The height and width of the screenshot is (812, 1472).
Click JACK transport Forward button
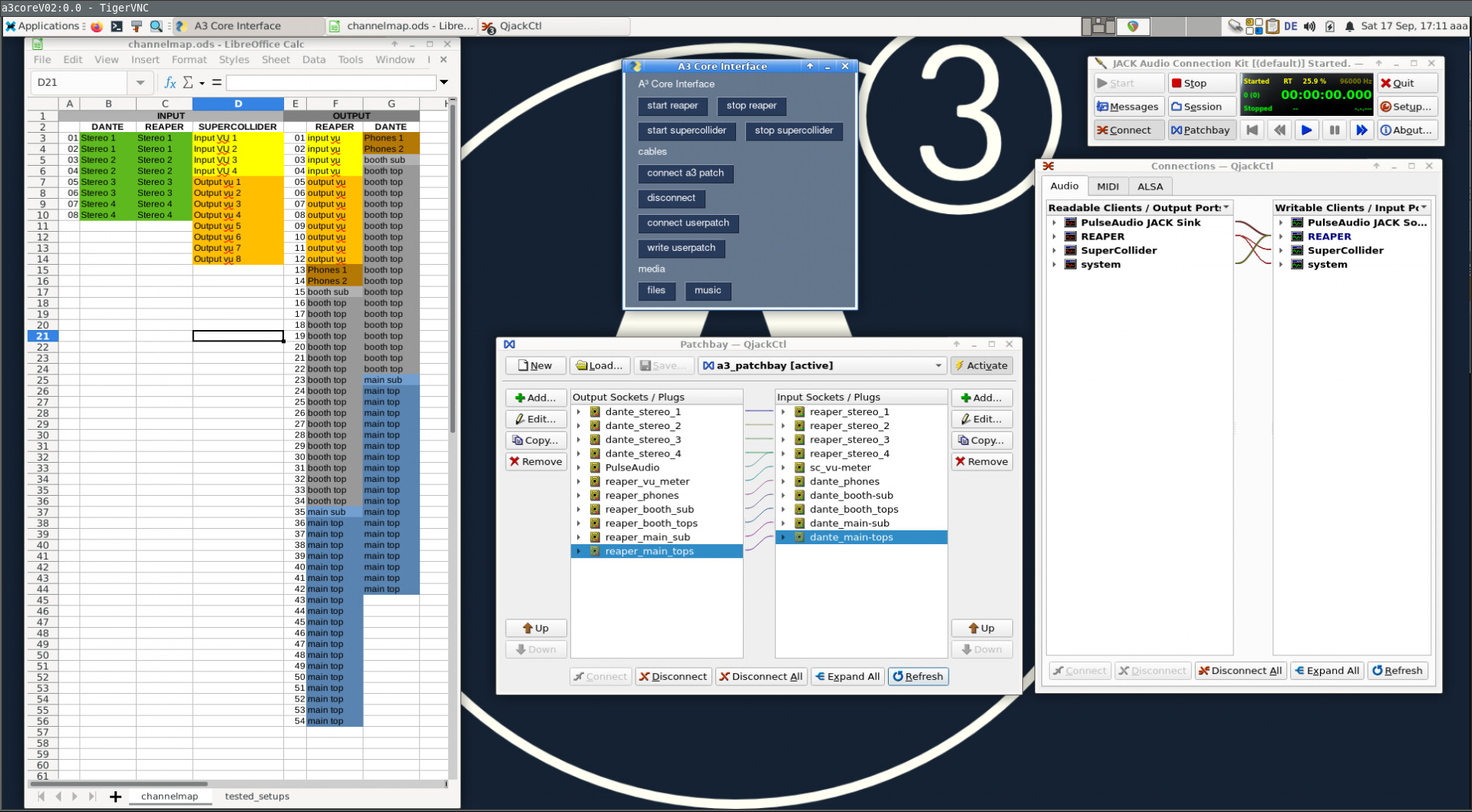[x=1361, y=130]
